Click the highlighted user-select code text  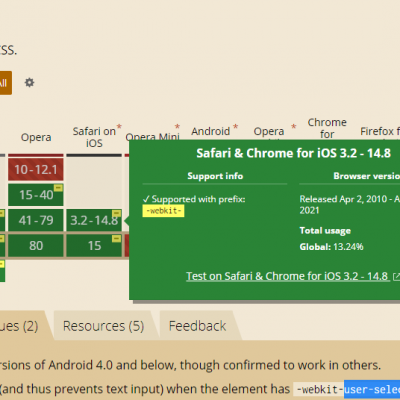(372, 389)
